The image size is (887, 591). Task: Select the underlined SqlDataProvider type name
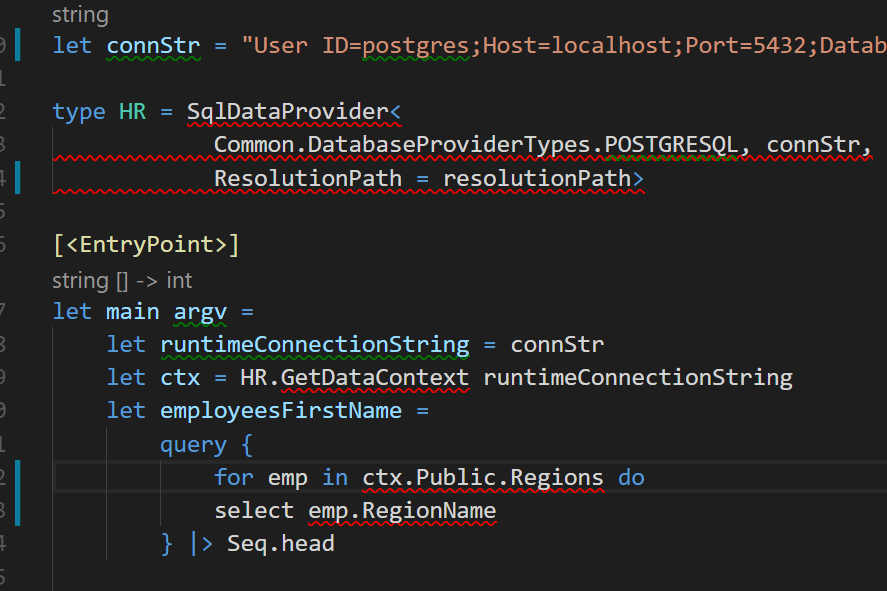(x=290, y=111)
